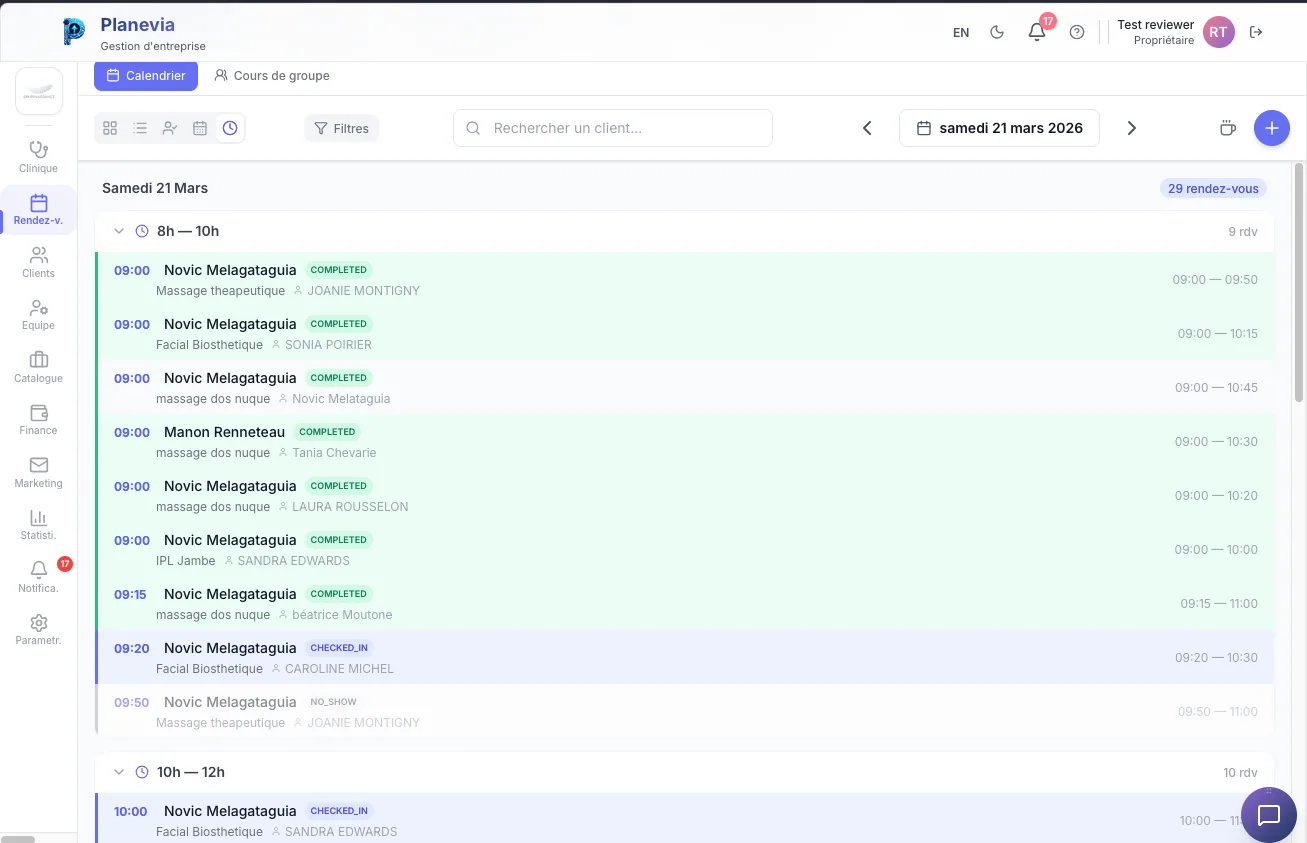The height and width of the screenshot is (843, 1307).
Task: Open the help question mark icon
Action: click(x=1077, y=32)
